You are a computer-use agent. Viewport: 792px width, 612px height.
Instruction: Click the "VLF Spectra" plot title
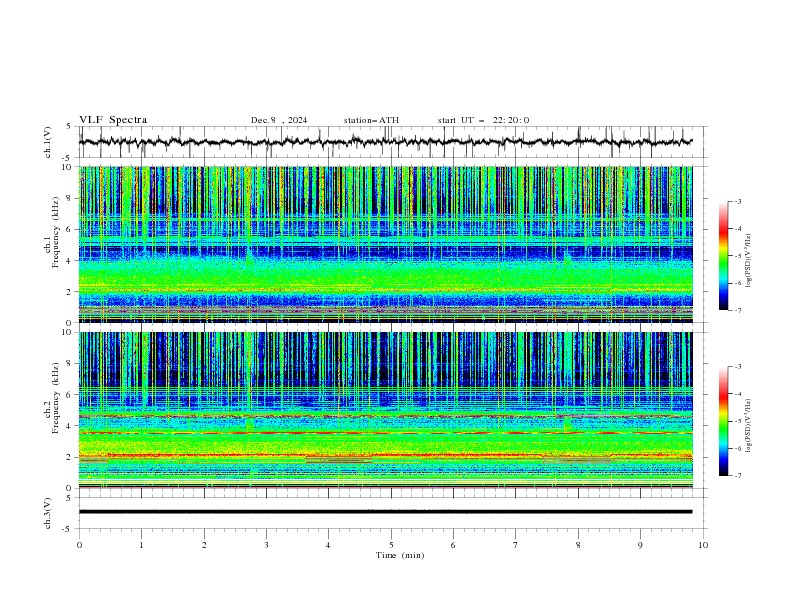click(x=113, y=120)
